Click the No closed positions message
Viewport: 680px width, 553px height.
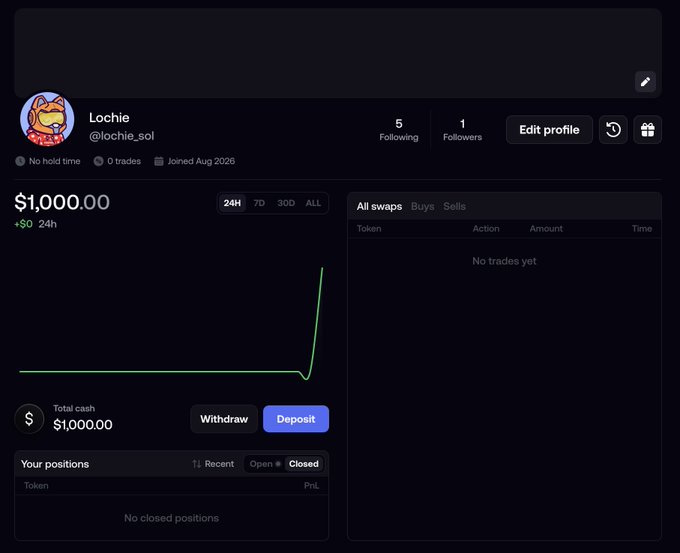171,518
